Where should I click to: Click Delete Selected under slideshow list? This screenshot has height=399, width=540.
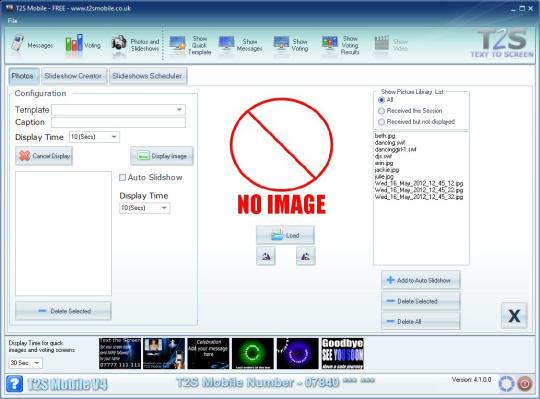click(63, 311)
